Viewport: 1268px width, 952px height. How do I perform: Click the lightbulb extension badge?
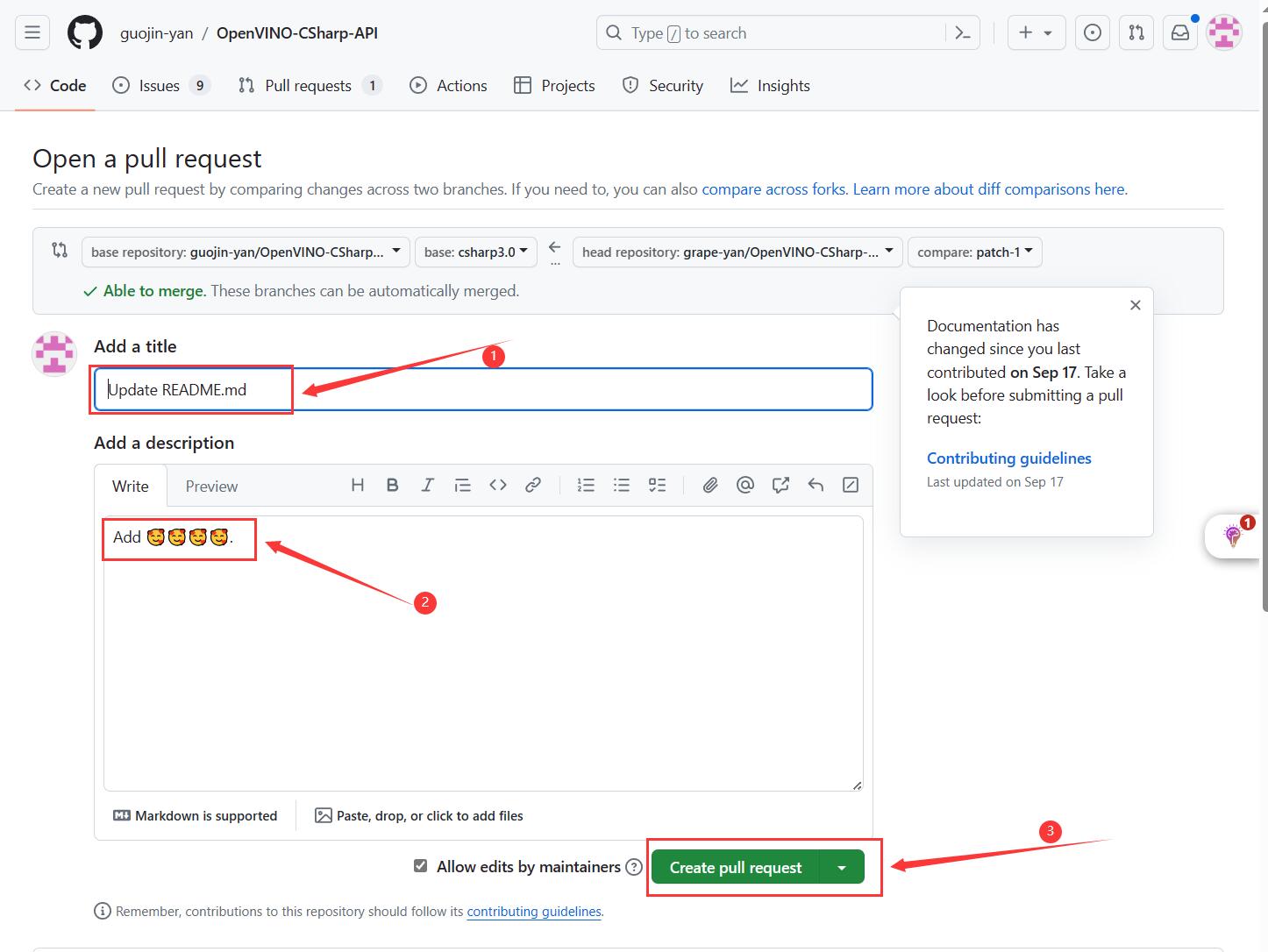[x=1234, y=535]
